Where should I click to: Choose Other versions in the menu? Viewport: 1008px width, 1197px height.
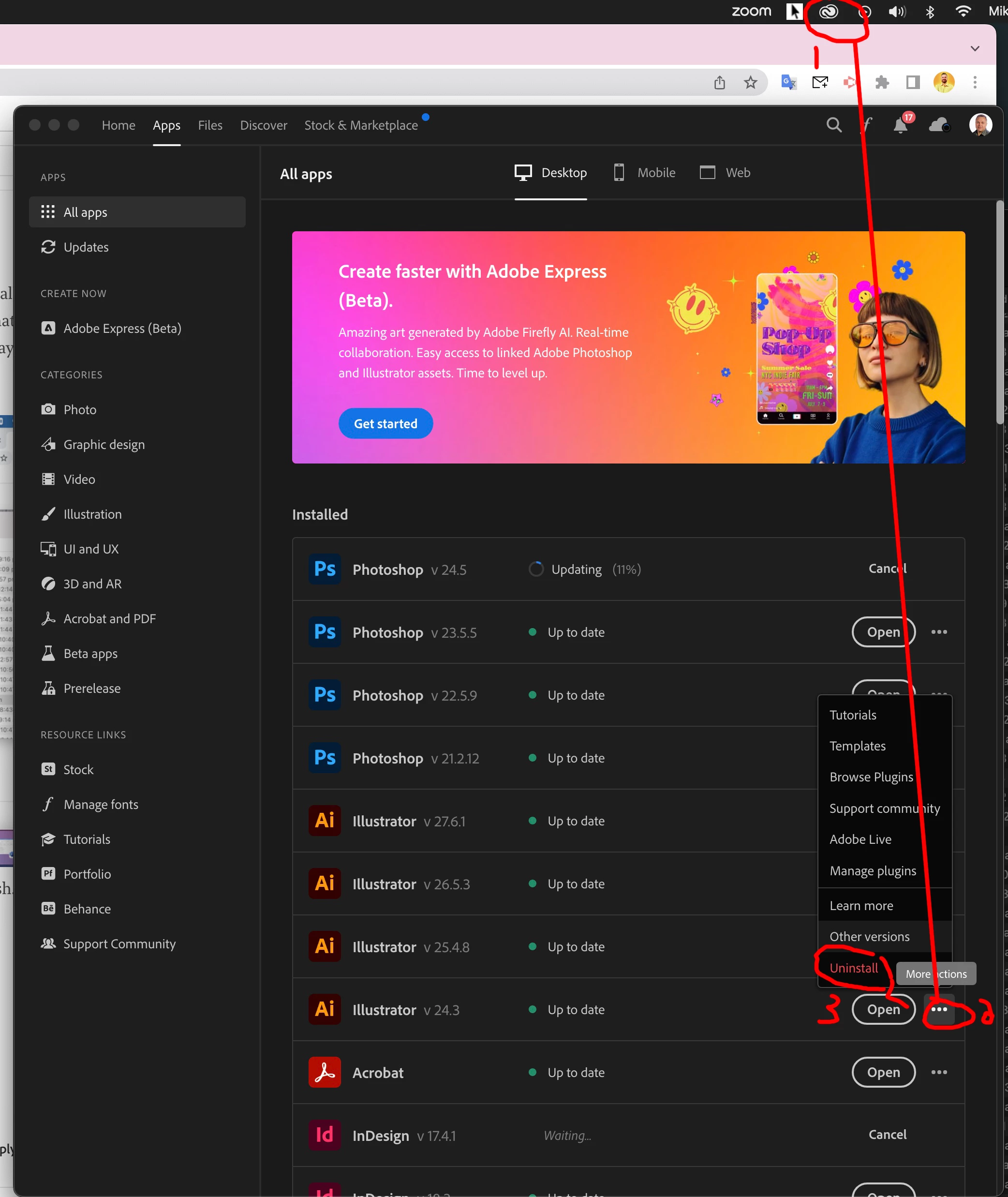(x=869, y=936)
